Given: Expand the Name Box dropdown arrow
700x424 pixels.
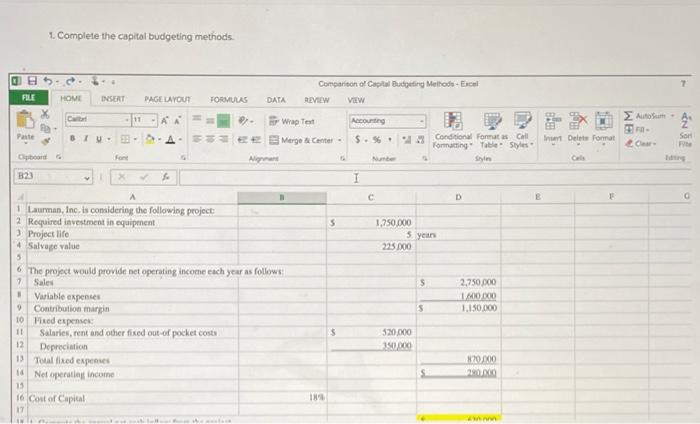Looking at the screenshot, I should tap(87, 177).
